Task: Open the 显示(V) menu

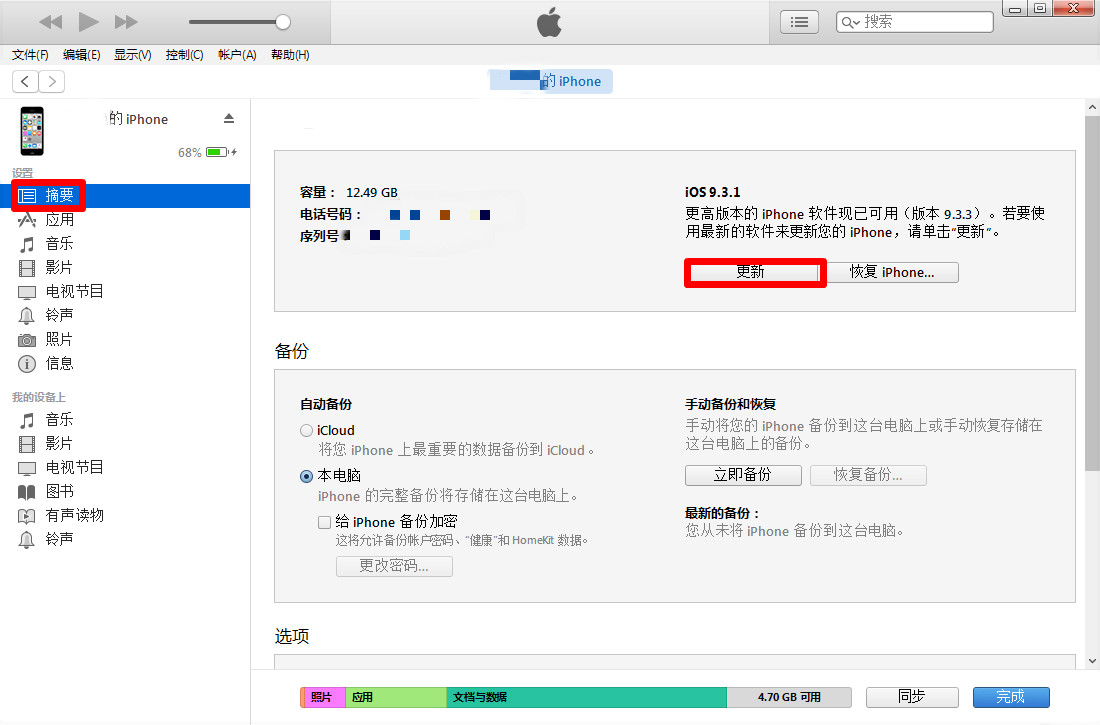Action: [x=133, y=55]
